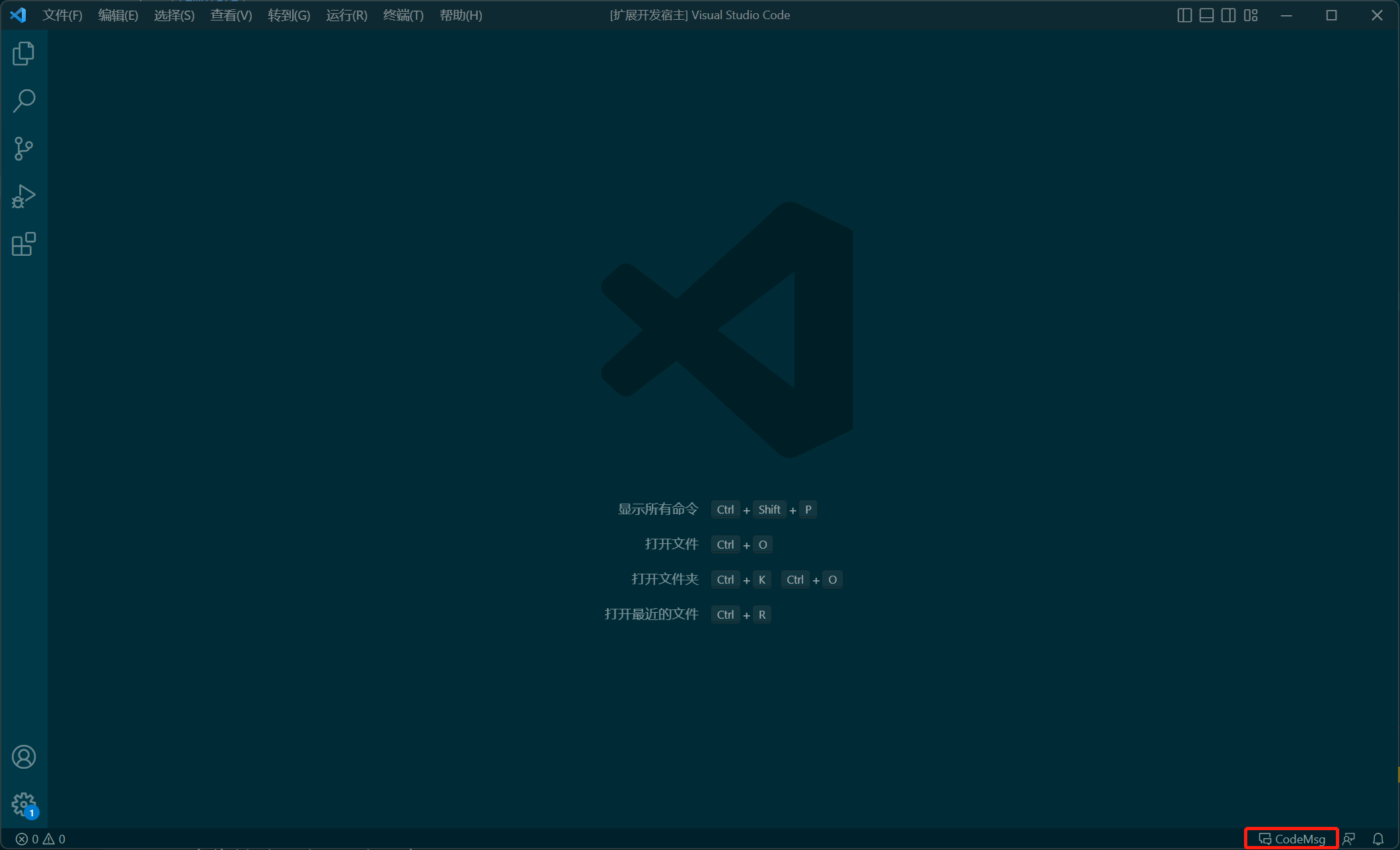This screenshot has height=850, width=1400.
Task: Click the errors and warnings counter
Action: [x=40, y=839]
